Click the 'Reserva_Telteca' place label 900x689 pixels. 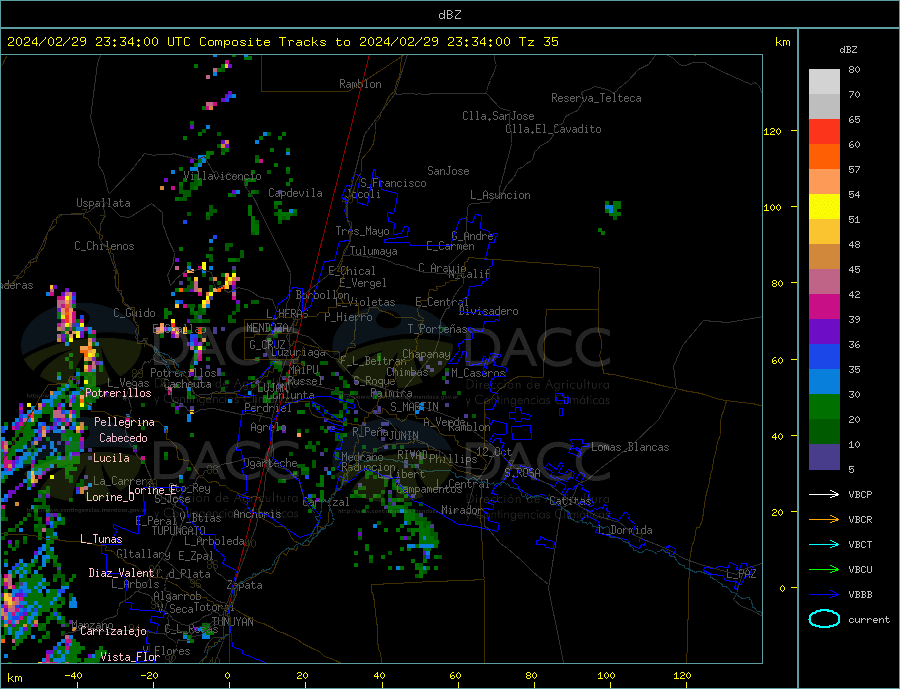(x=596, y=98)
